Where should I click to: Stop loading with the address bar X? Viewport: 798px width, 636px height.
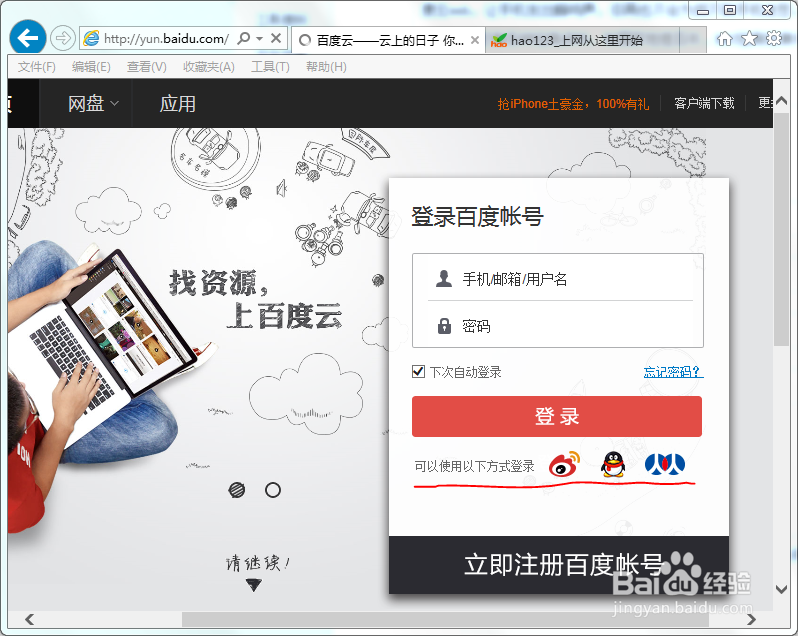coord(276,38)
